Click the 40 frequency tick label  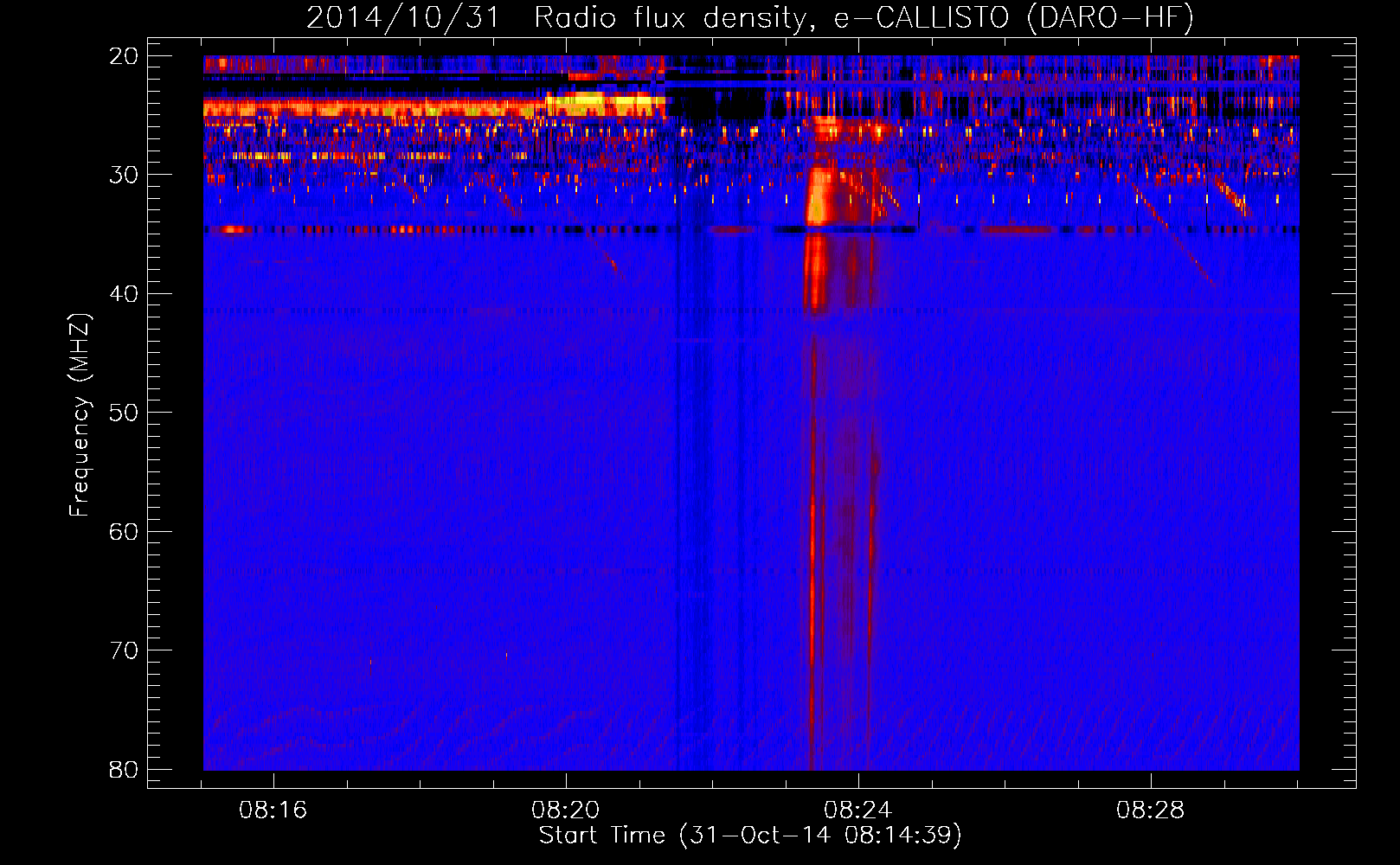[x=123, y=294]
